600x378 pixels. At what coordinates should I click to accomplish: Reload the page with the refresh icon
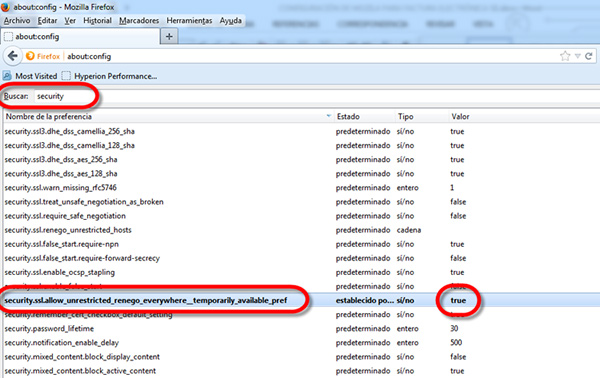[589, 56]
